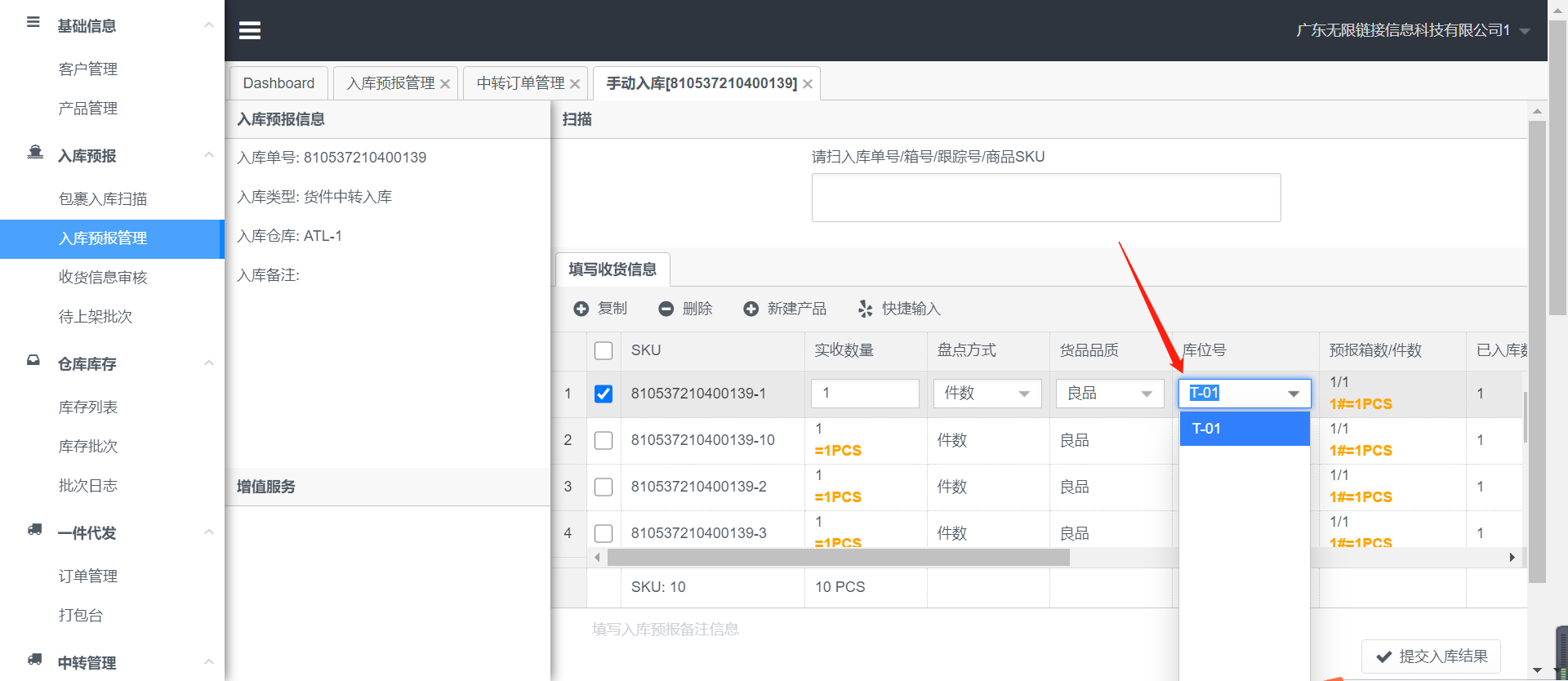Screen dimensions: 1568x681
Task: Click the 一件代发 truck icon in sidebar
Action: (34, 529)
